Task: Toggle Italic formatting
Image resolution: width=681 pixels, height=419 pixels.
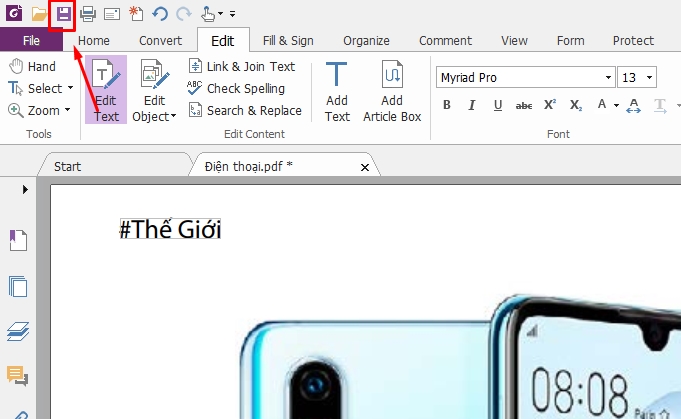Action: [x=472, y=105]
